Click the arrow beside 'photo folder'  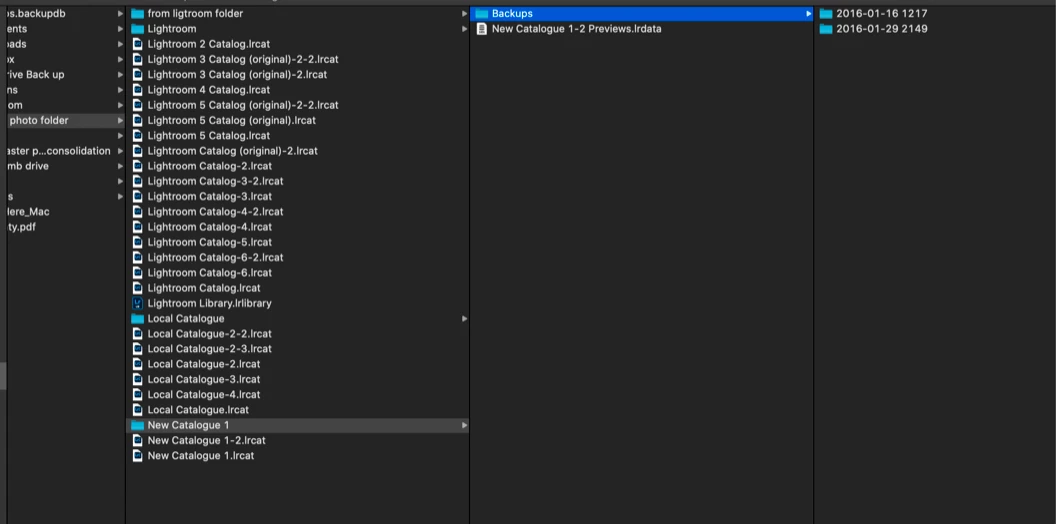point(120,121)
